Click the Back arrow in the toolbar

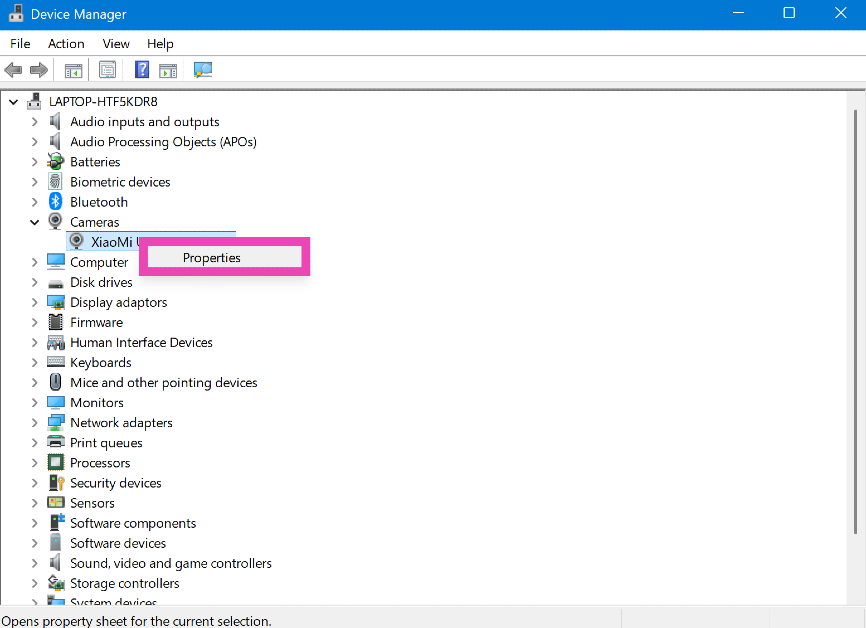pos(13,70)
